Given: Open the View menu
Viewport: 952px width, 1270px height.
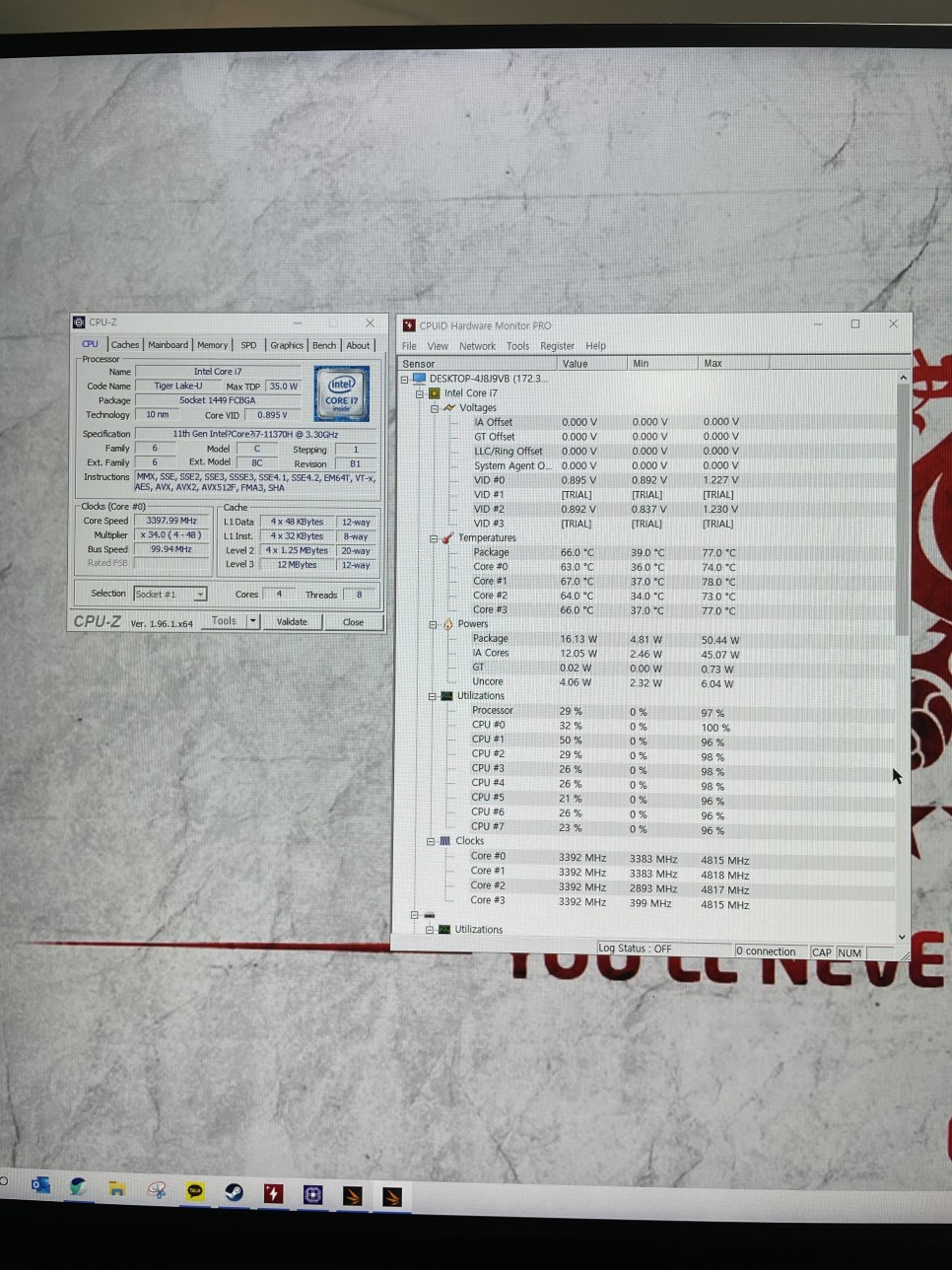Looking at the screenshot, I should [438, 346].
